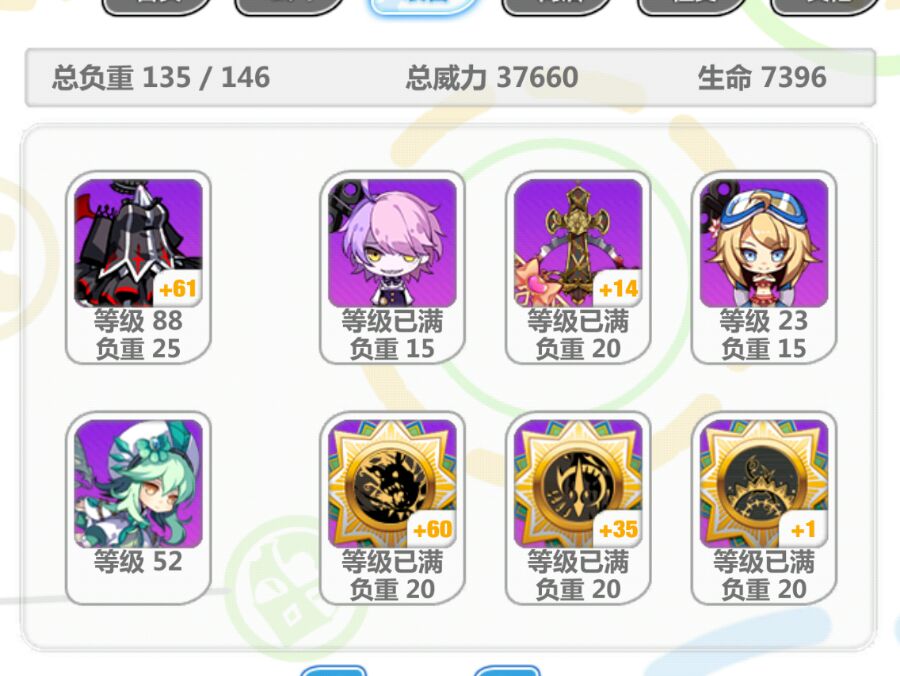The width and height of the screenshot is (900, 676).
Task: Click the +61 enhancement badge
Action: 178,289
